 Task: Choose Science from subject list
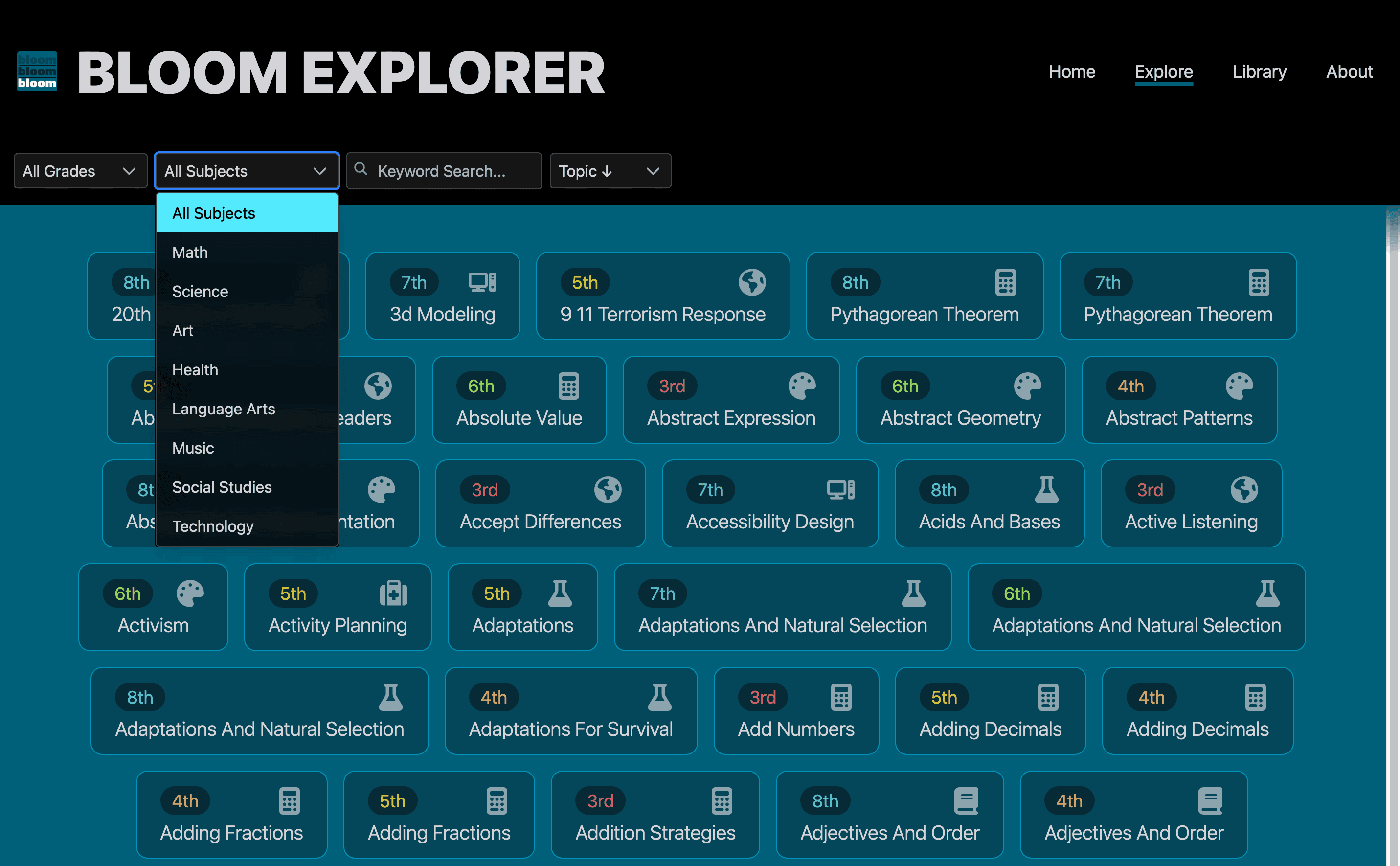(x=247, y=292)
